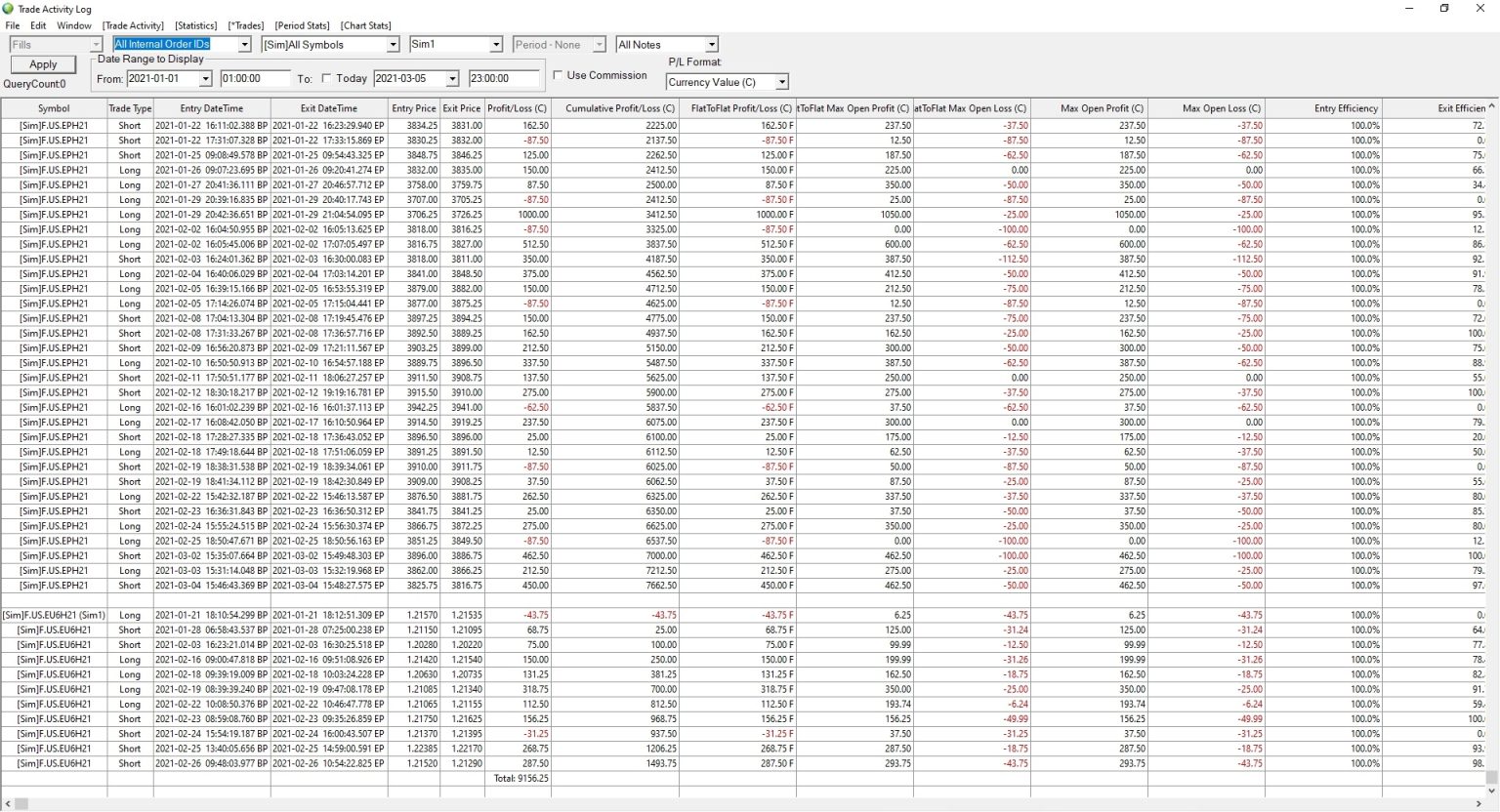Edit the 23:00:00 end time field
This screenshot has height=812, width=1500.
504,78
